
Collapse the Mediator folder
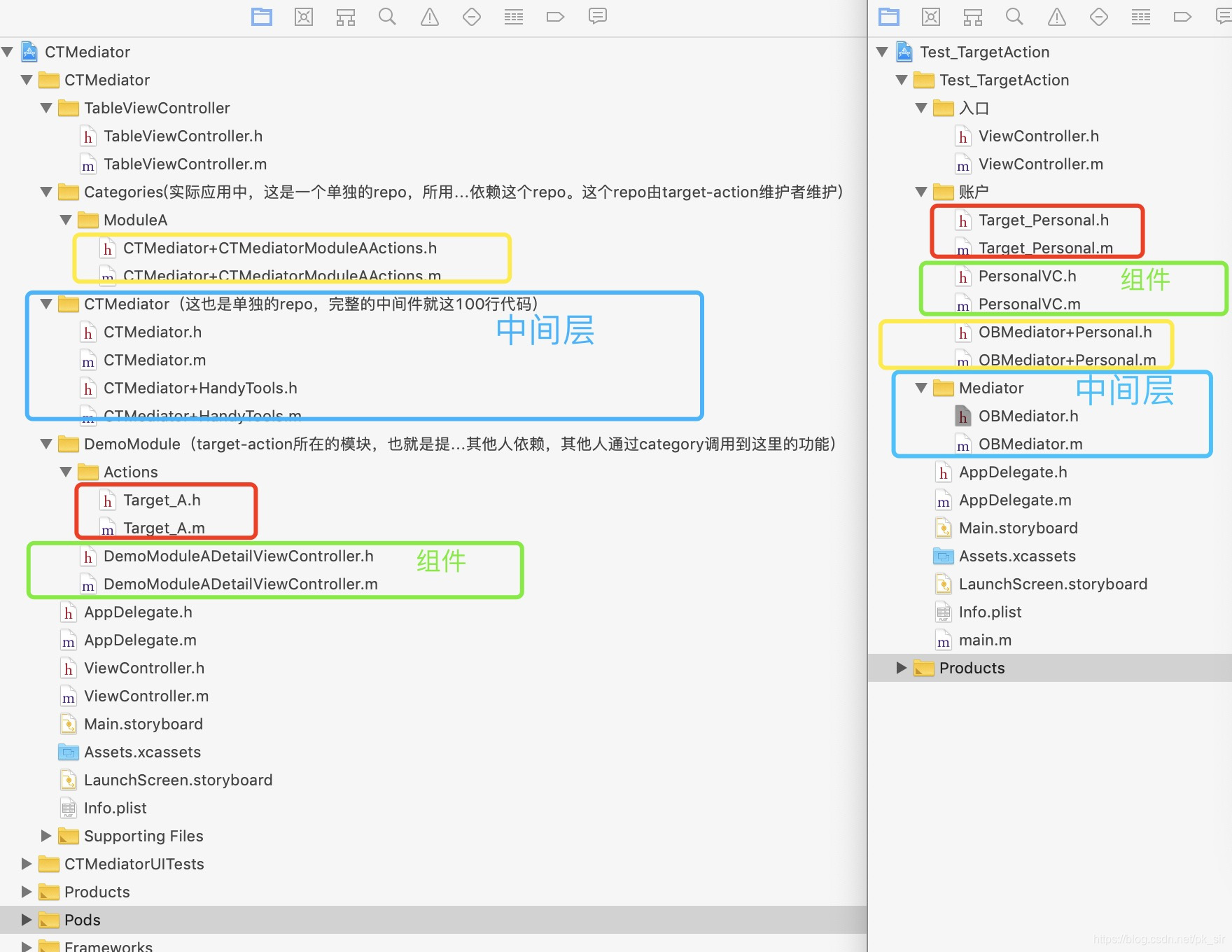[922, 388]
